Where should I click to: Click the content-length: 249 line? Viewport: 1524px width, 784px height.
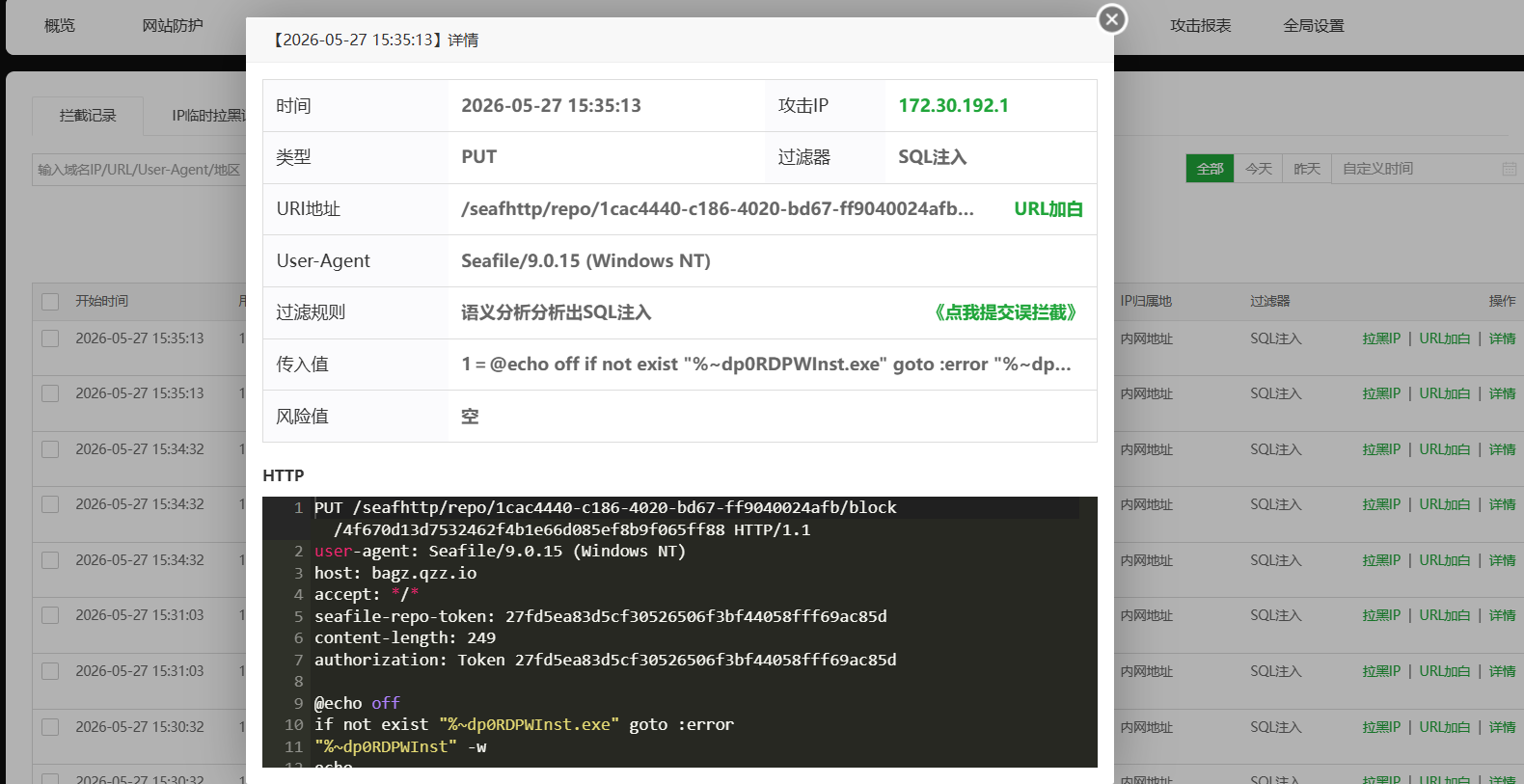pyautogui.click(x=405, y=638)
